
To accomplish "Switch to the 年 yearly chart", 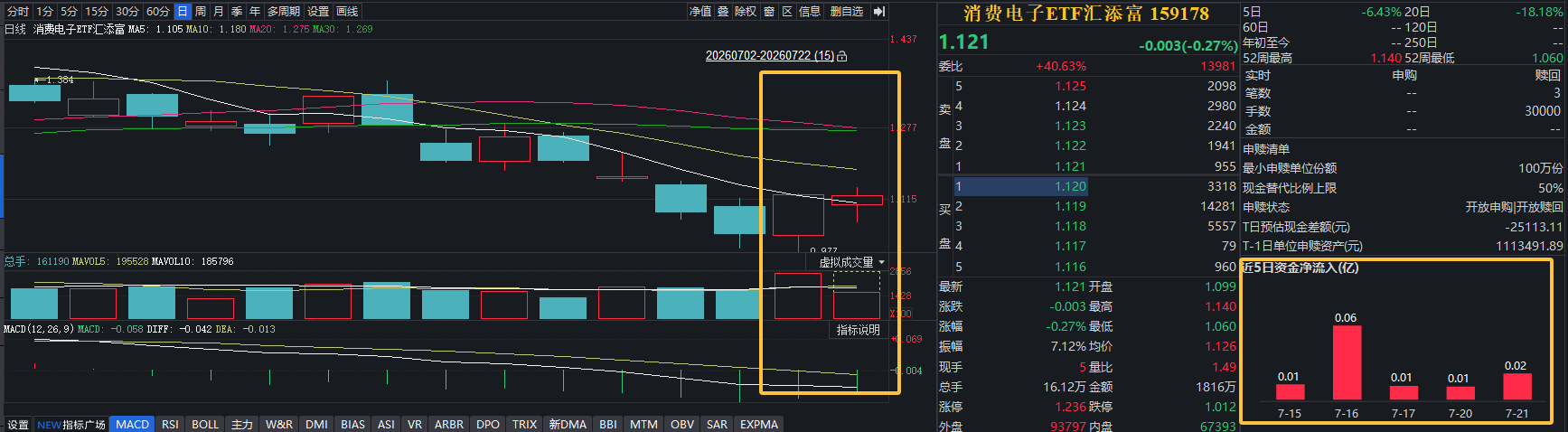I will coord(255,11).
